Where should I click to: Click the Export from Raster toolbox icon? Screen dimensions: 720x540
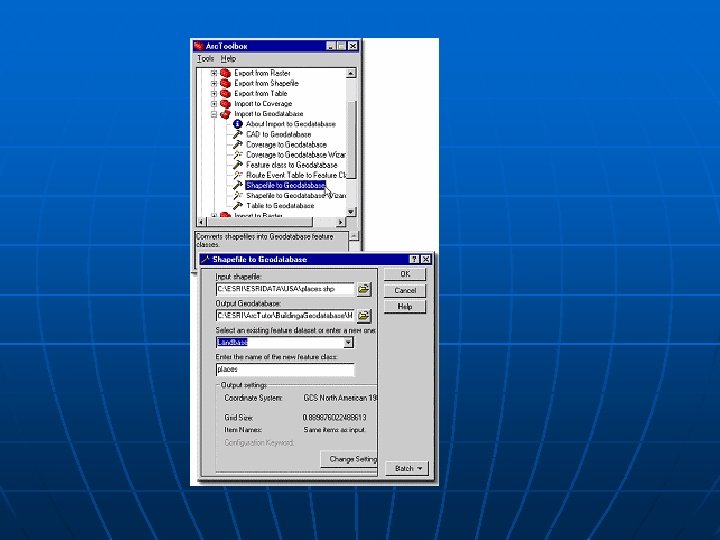tap(225, 73)
